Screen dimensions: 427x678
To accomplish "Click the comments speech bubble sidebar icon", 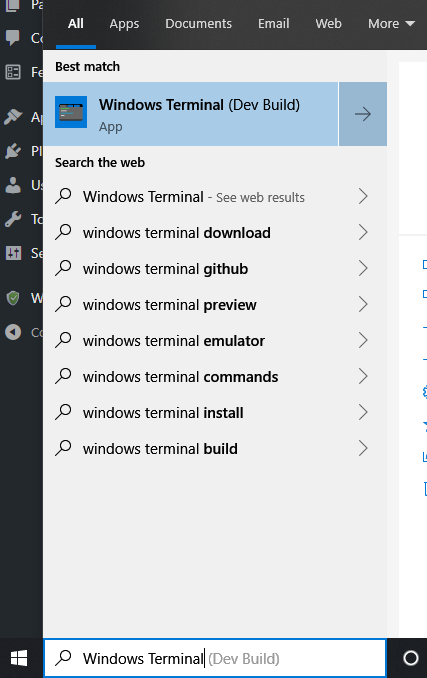I will click(x=13, y=38).
